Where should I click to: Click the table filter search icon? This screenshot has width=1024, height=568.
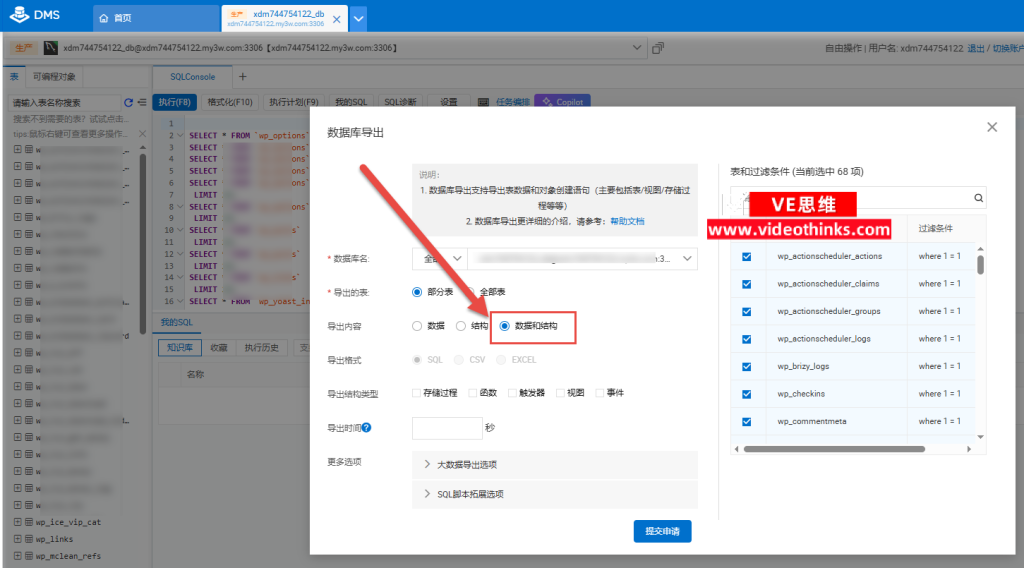pos(978,198)
